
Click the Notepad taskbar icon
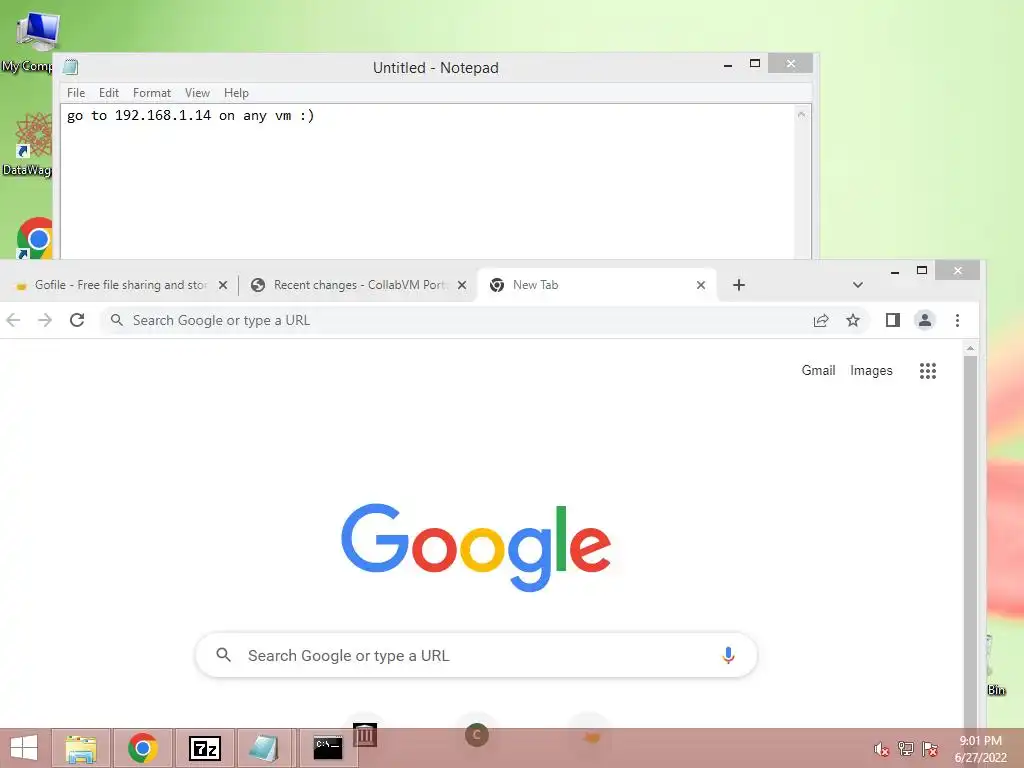264,748
